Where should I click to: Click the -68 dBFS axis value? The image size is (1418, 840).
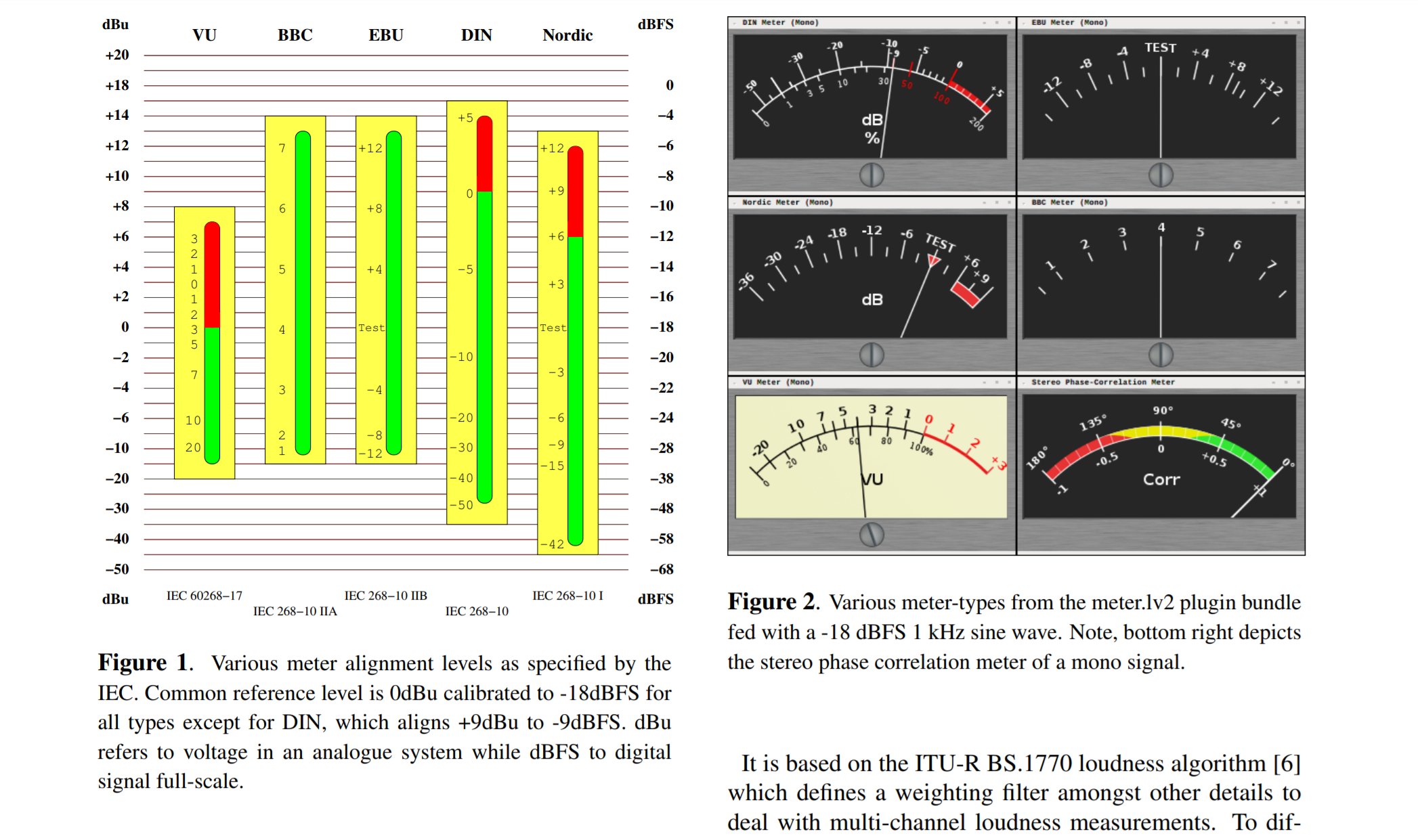pyautogui.click(x=662, y=569)
